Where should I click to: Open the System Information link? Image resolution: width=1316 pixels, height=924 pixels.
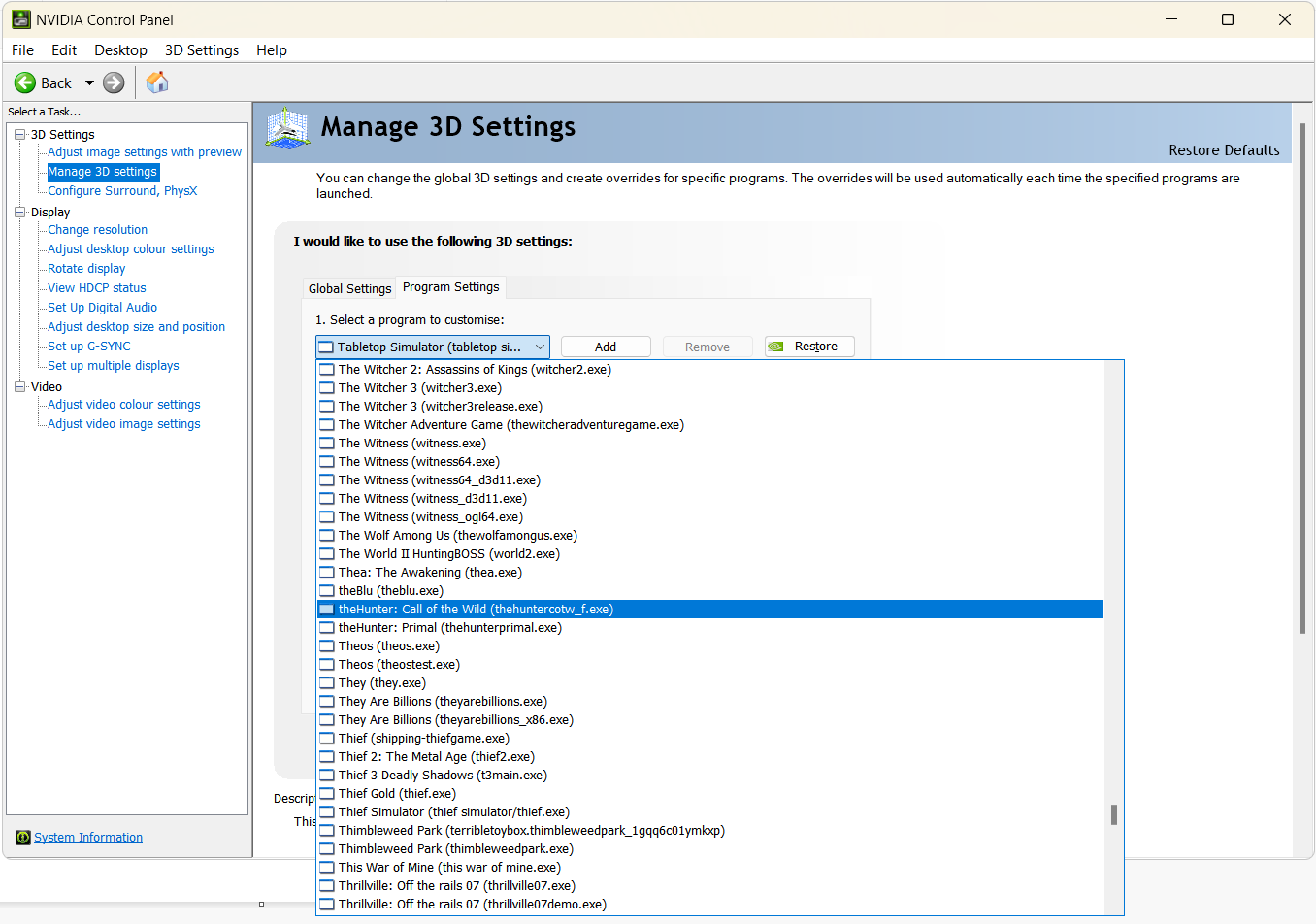coord(88,838)
